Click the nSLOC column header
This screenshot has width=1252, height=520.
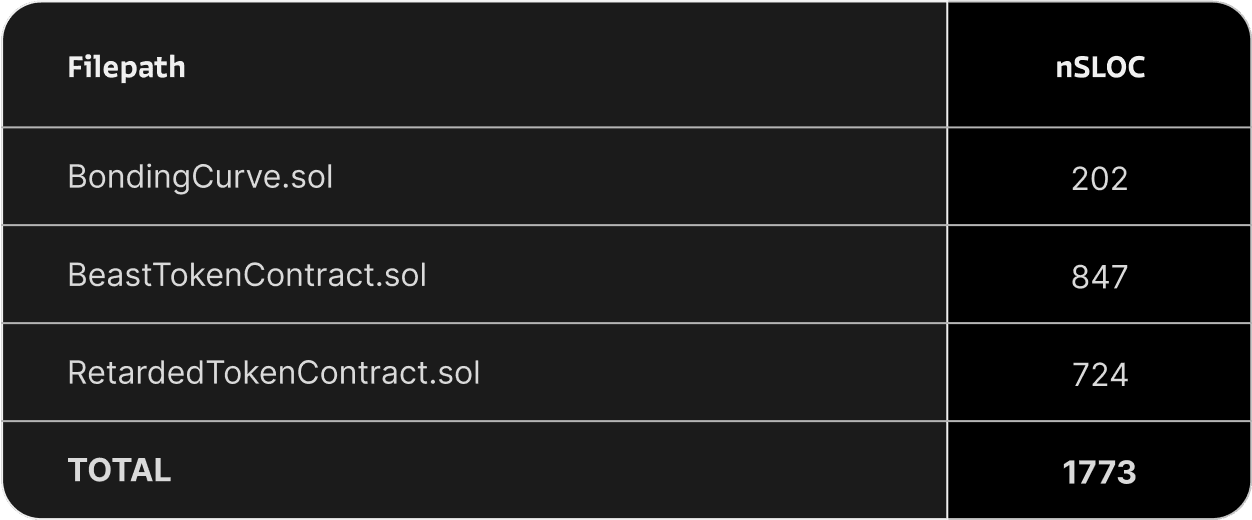tap(1100, 68)
